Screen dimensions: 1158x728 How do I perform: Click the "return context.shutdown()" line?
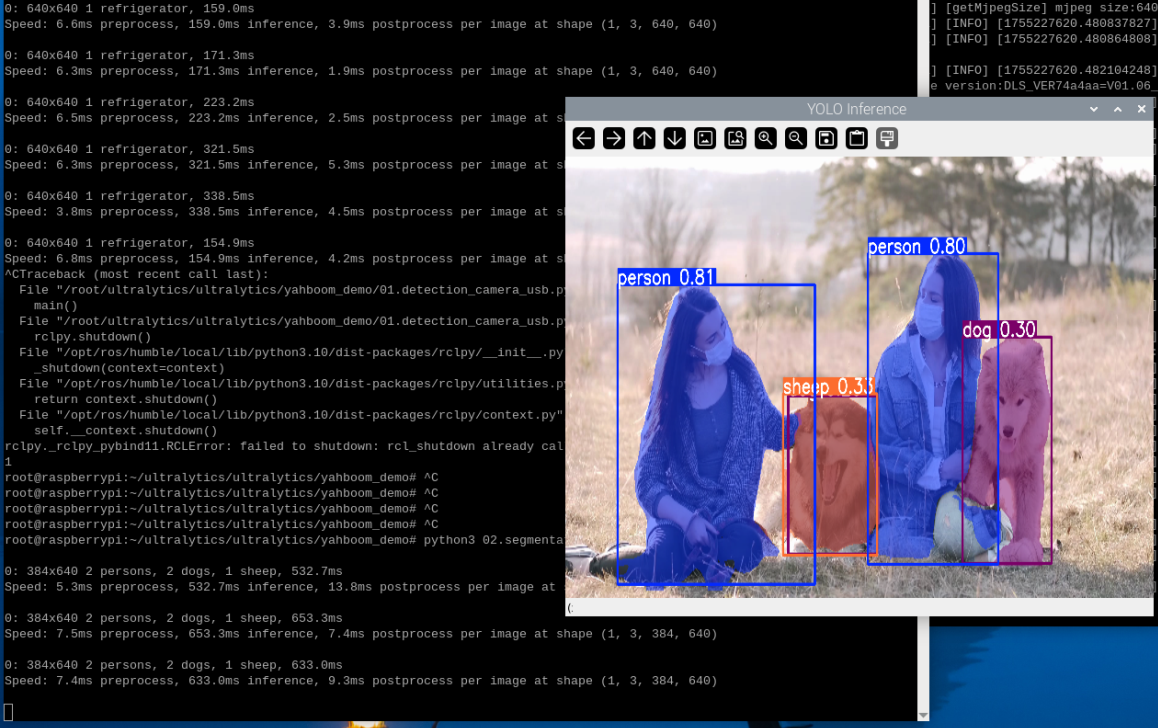coord(126,399)
